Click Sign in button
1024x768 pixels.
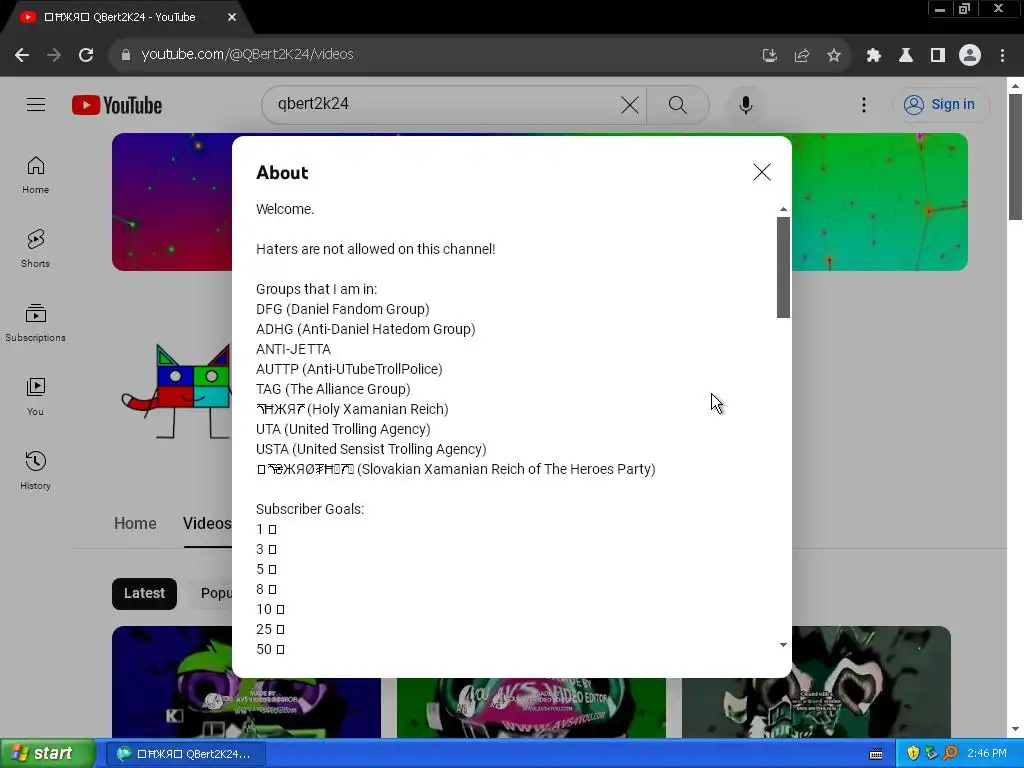(941, 104)
